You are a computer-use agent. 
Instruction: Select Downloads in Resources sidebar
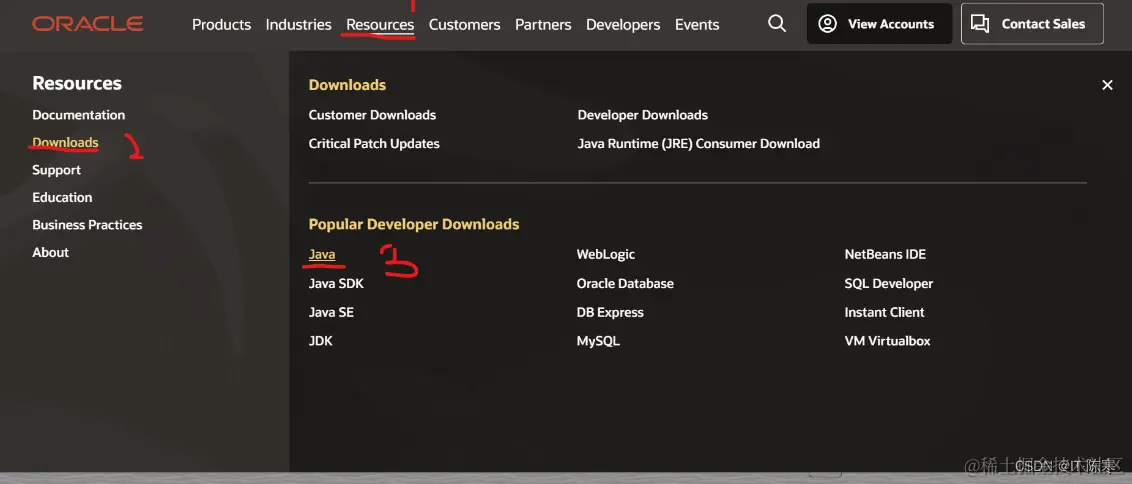tap(65, 142)
